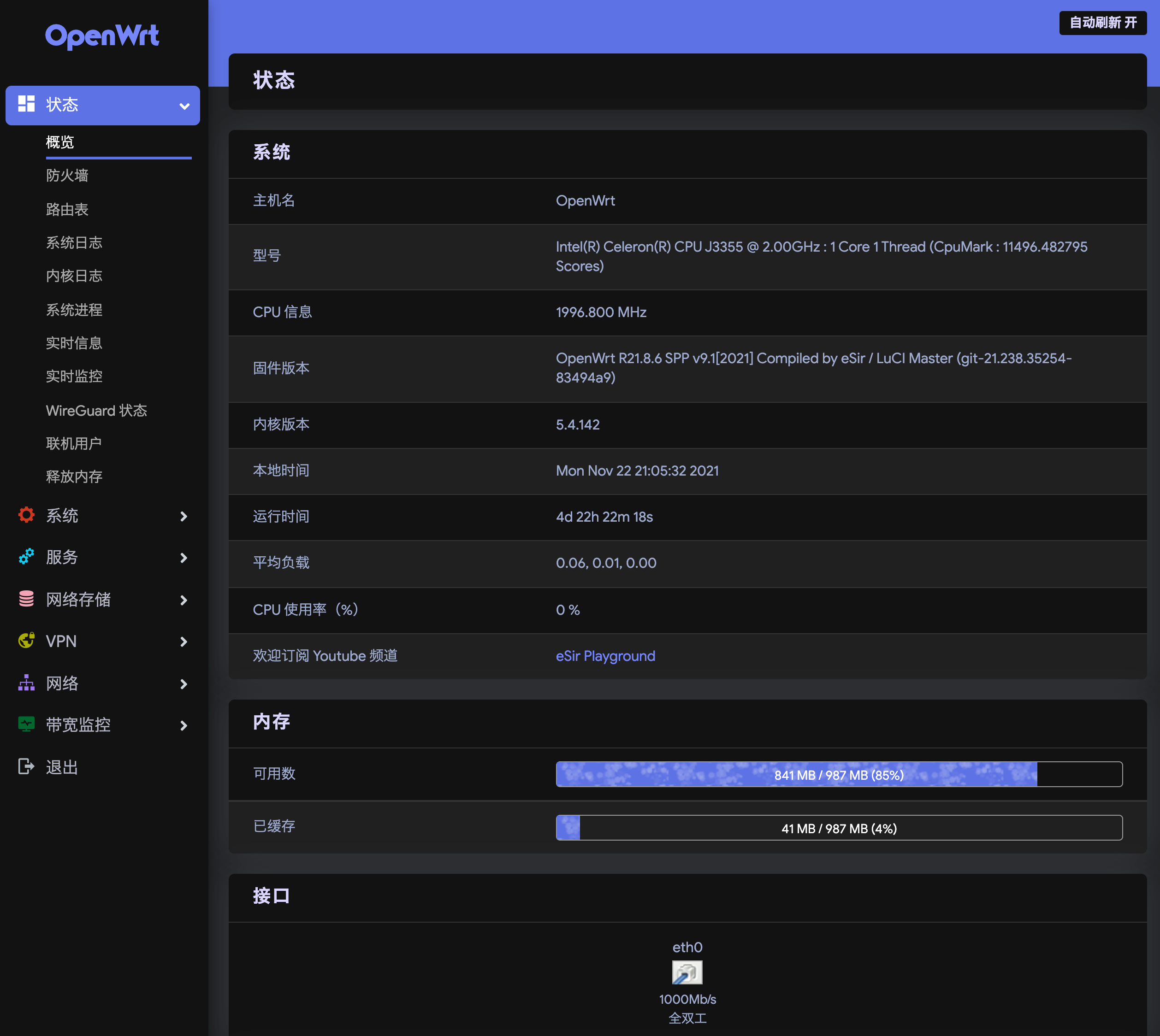Screen dimensions: 1160x1036
Task: Click the CPU usage value 0 %
Action: click(x=568, y=610)
